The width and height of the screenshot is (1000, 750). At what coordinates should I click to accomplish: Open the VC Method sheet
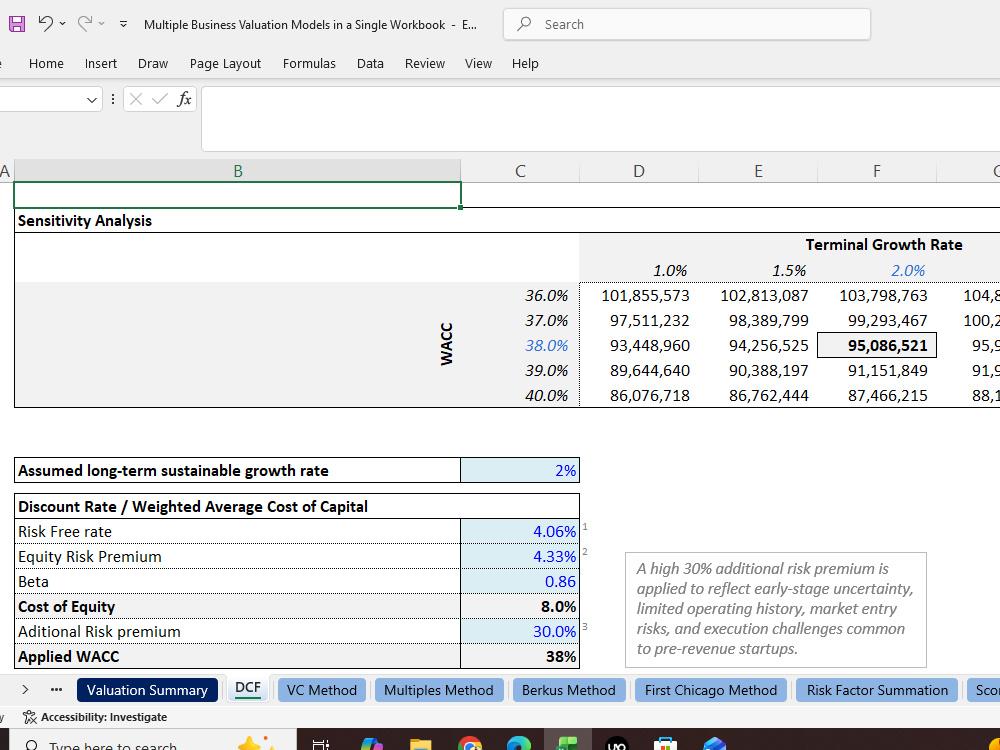pyautogui.click(x=321, y=690)
